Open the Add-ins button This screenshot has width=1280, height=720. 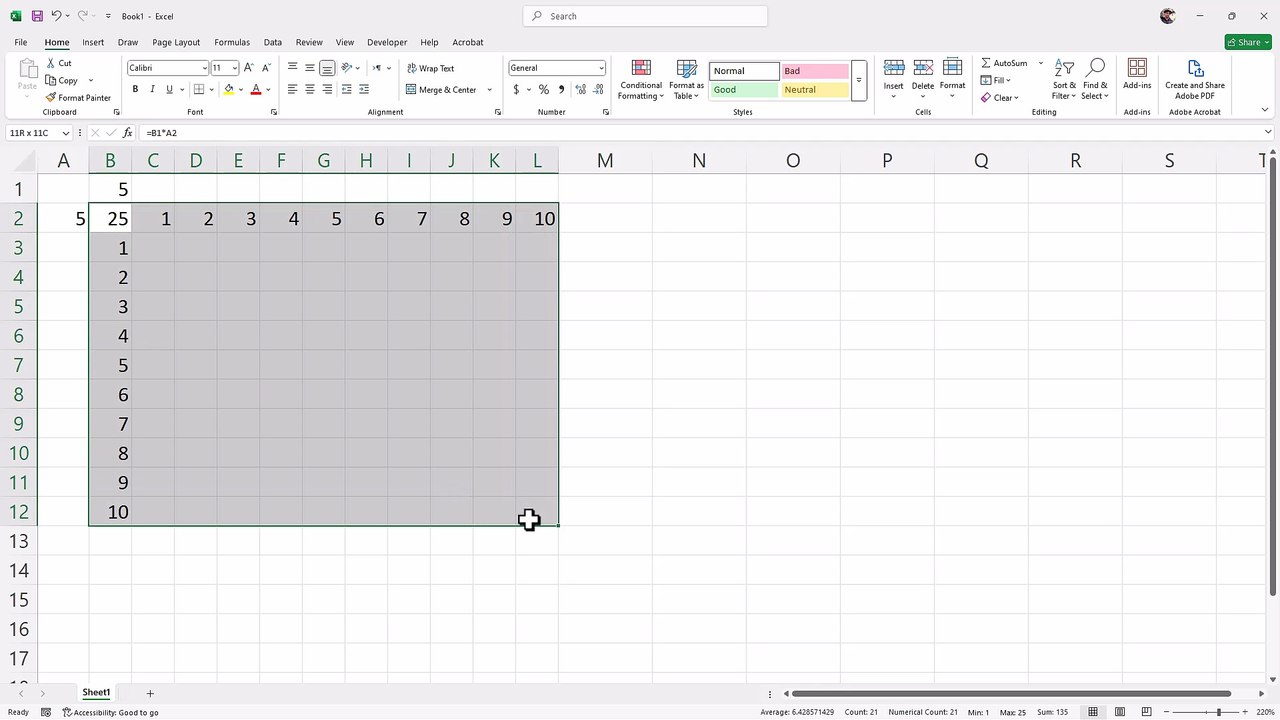pos(1137,75)
